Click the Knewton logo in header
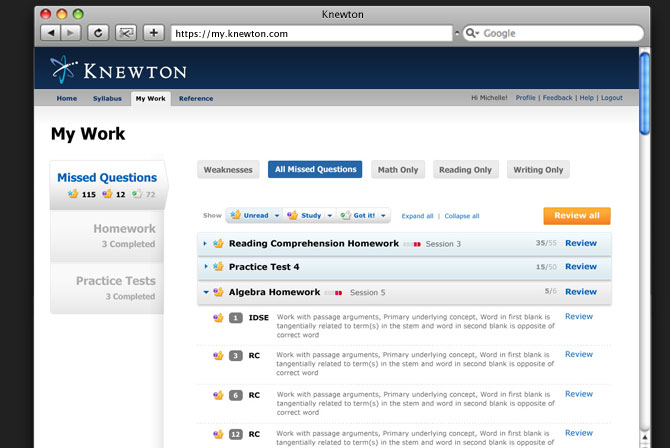670x448 pixels. [x=118, y=70]
